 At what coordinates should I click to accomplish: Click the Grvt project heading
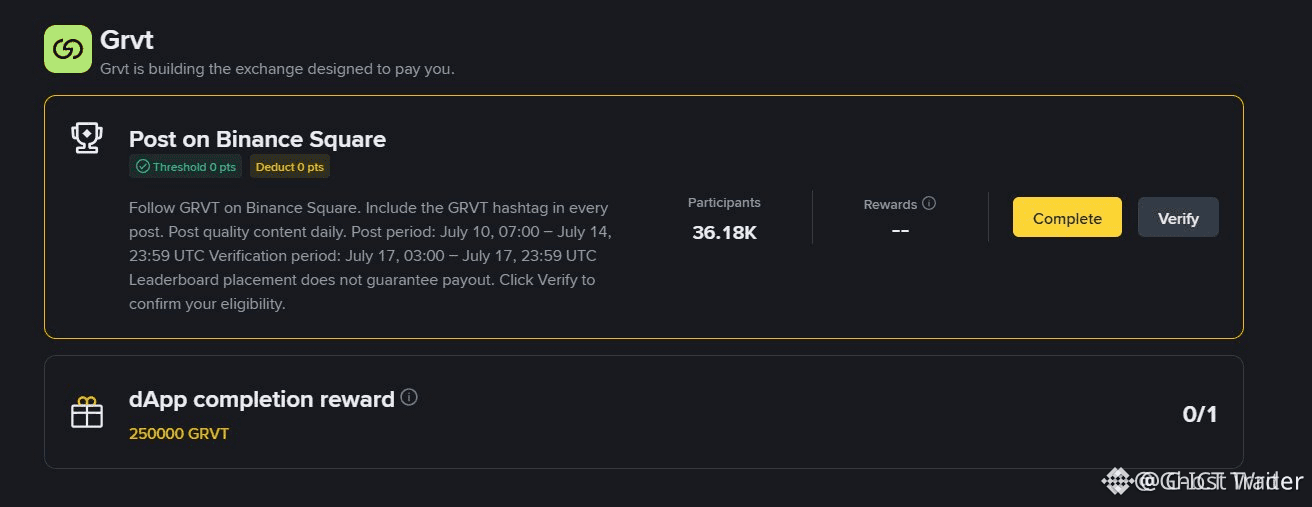pos(126,41)
